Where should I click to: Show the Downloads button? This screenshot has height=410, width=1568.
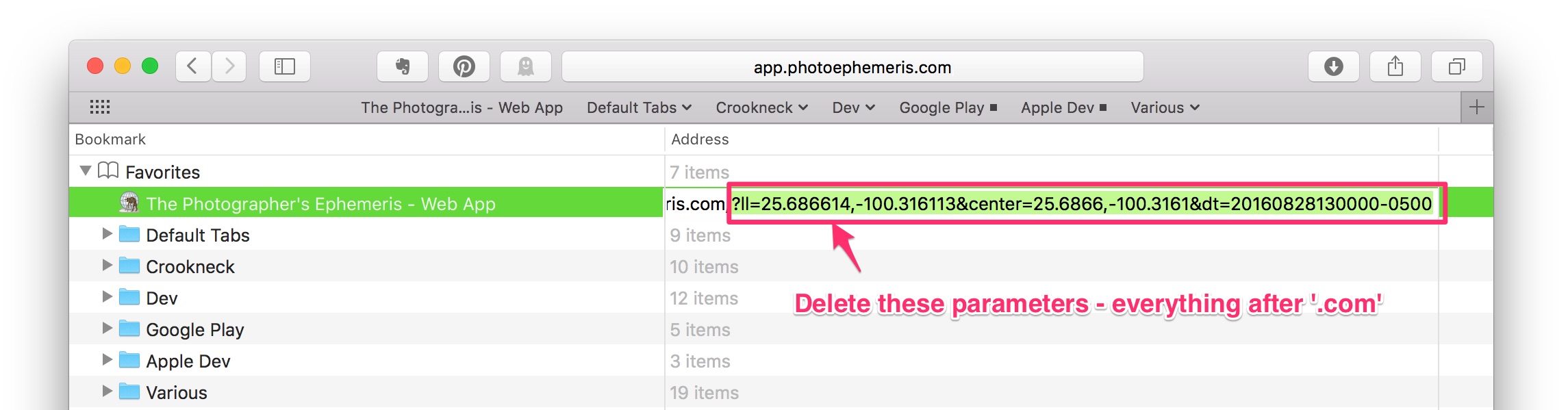(1333, 66)
